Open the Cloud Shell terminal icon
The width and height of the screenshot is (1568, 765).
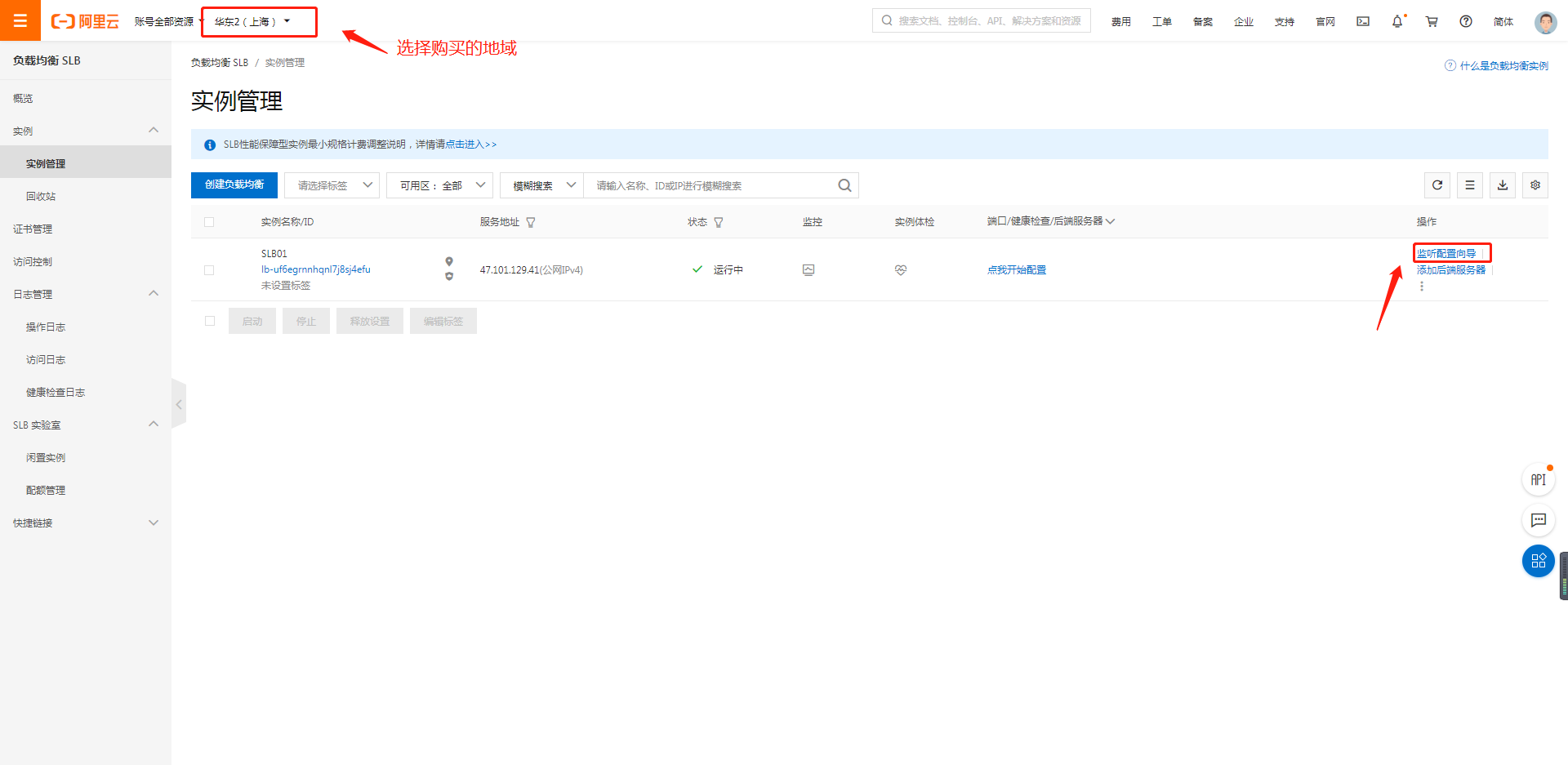tap(1363, 22)
